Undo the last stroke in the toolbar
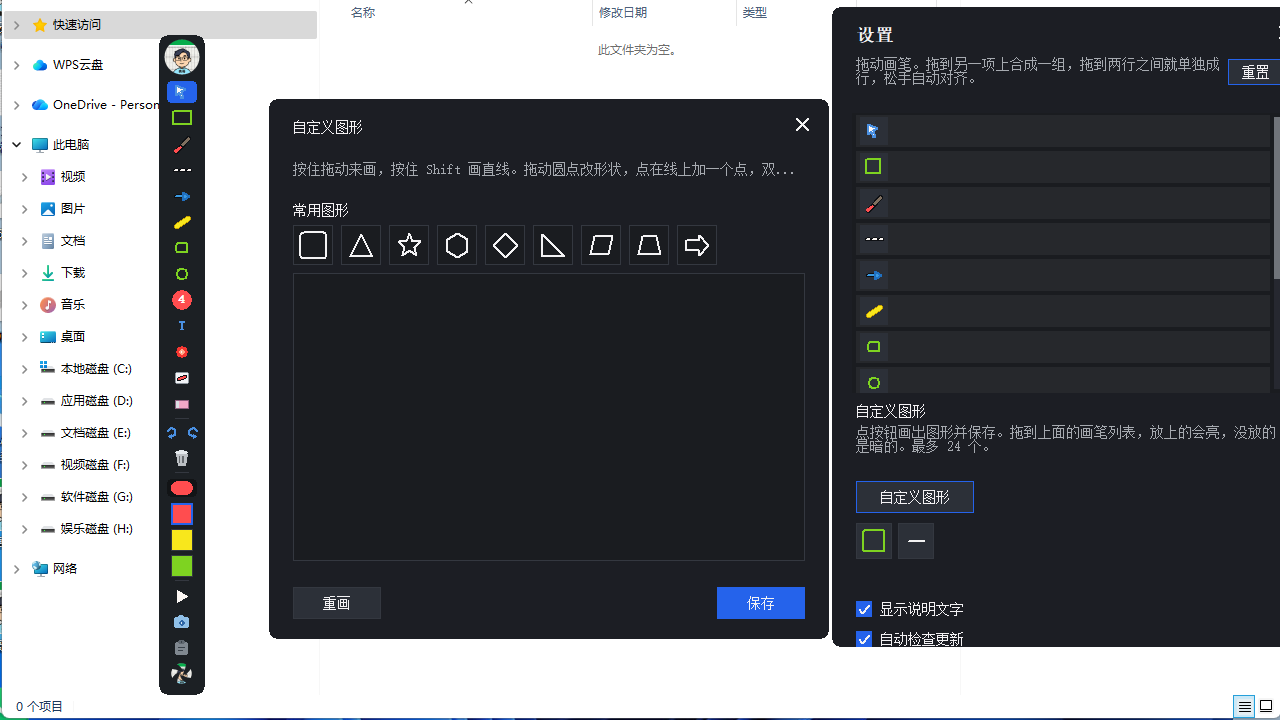The image size is (1280, 720). click(x=172, y=433)
